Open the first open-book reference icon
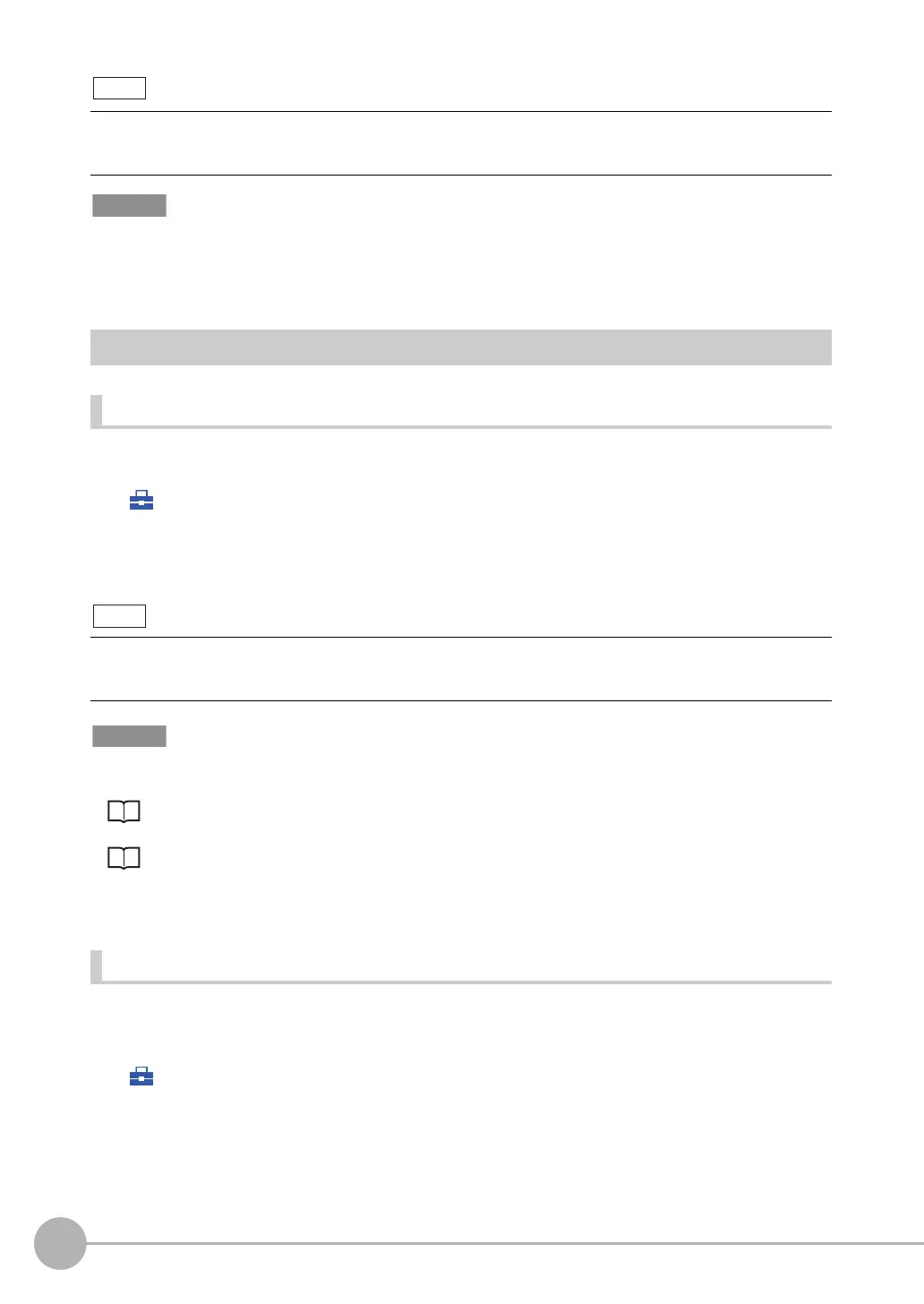Screen dimensions: 924x1304 click(x=124, y=811)
